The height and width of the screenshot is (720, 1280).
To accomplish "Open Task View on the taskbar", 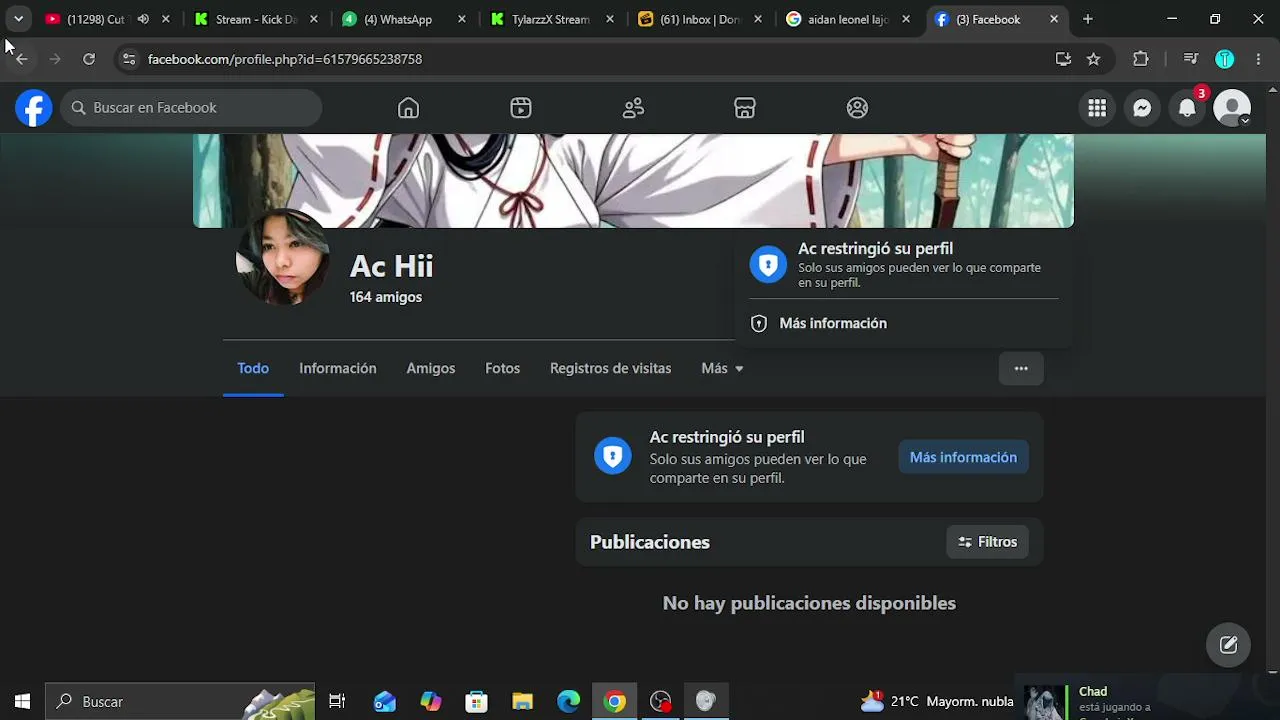I will [x=337, y=702].
